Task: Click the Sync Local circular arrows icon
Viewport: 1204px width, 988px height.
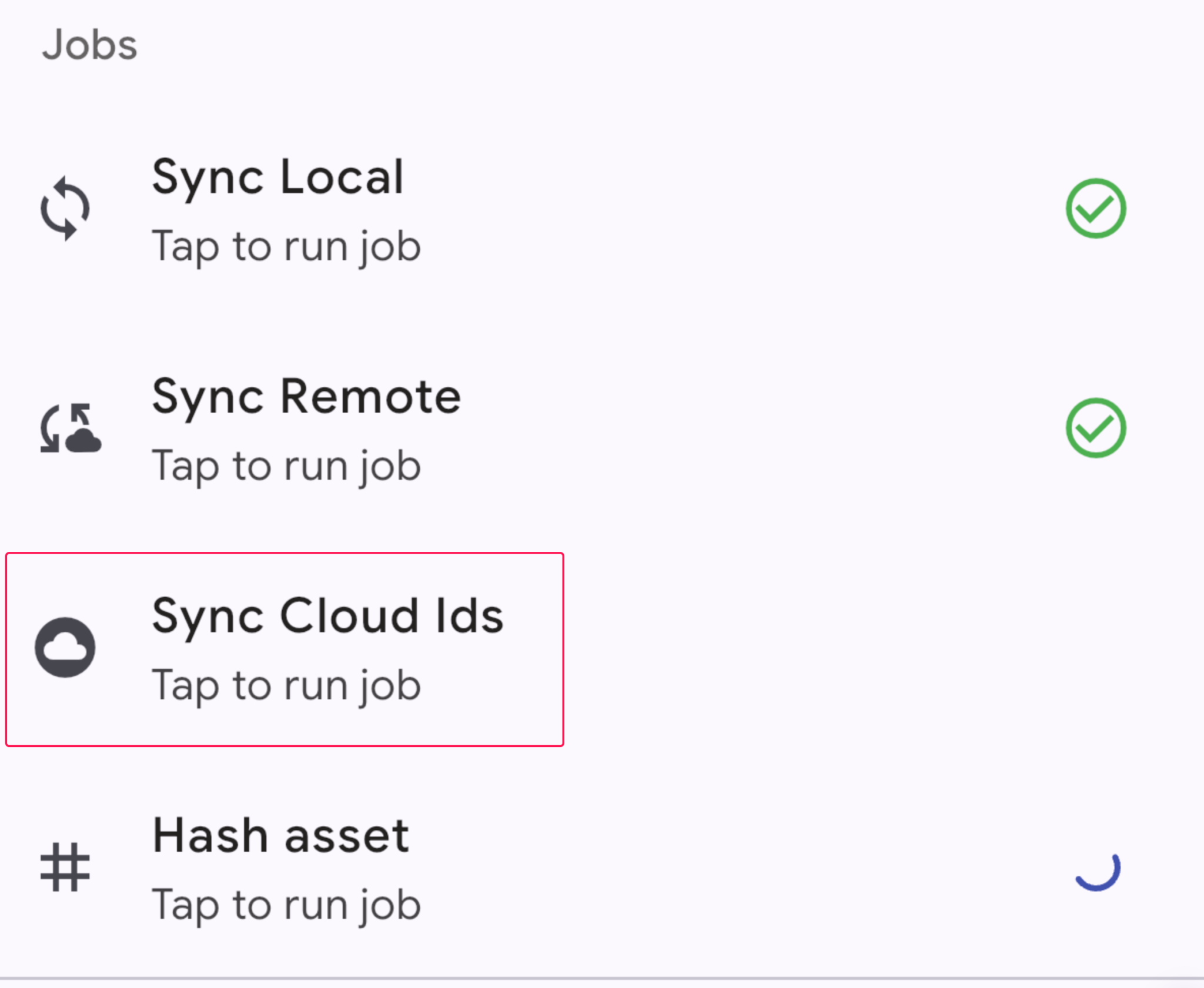Action: [x=65, y=209]
